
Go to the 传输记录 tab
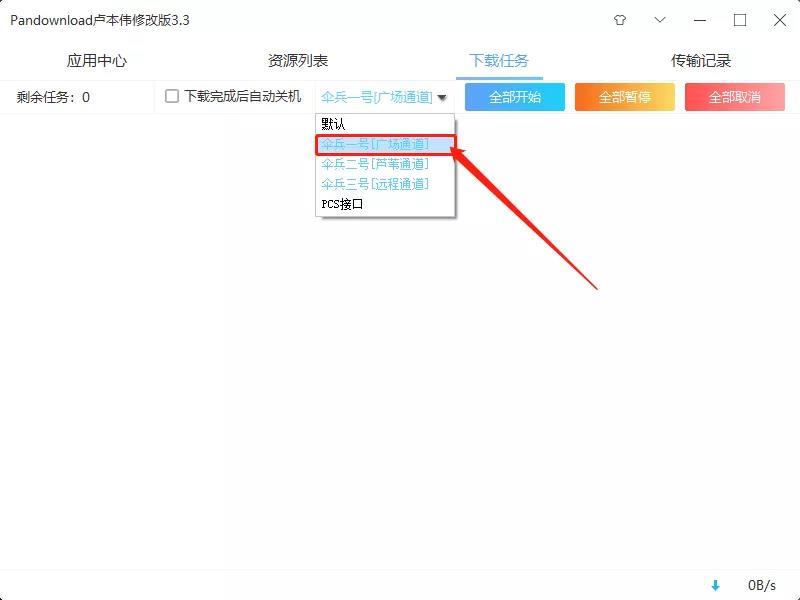click(x=701, y=61)
